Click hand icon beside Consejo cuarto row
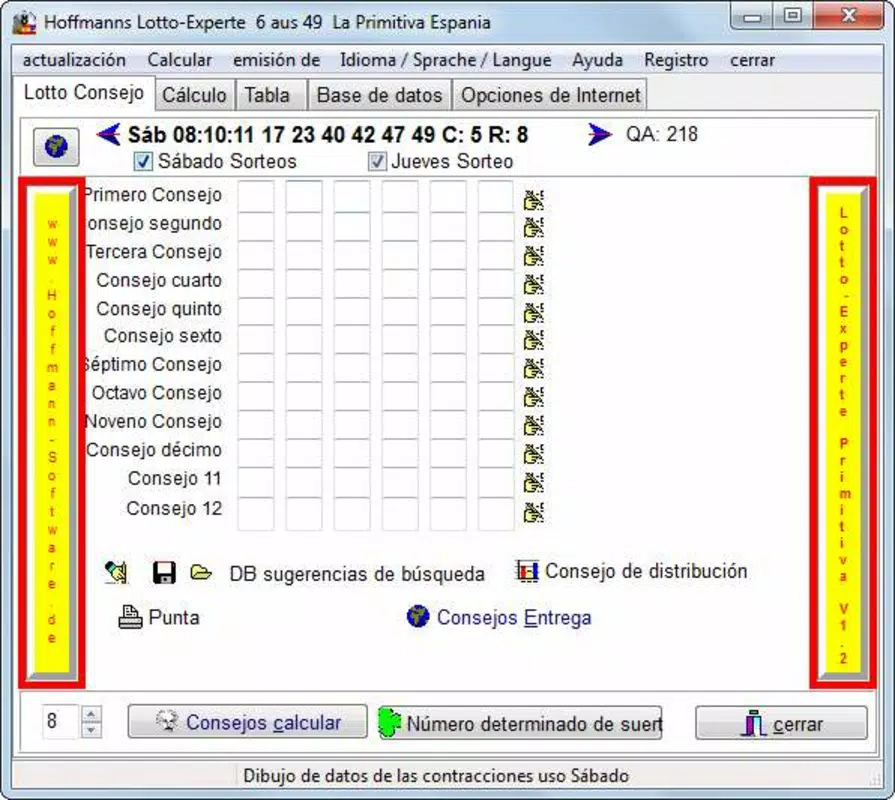 [533, 284]
